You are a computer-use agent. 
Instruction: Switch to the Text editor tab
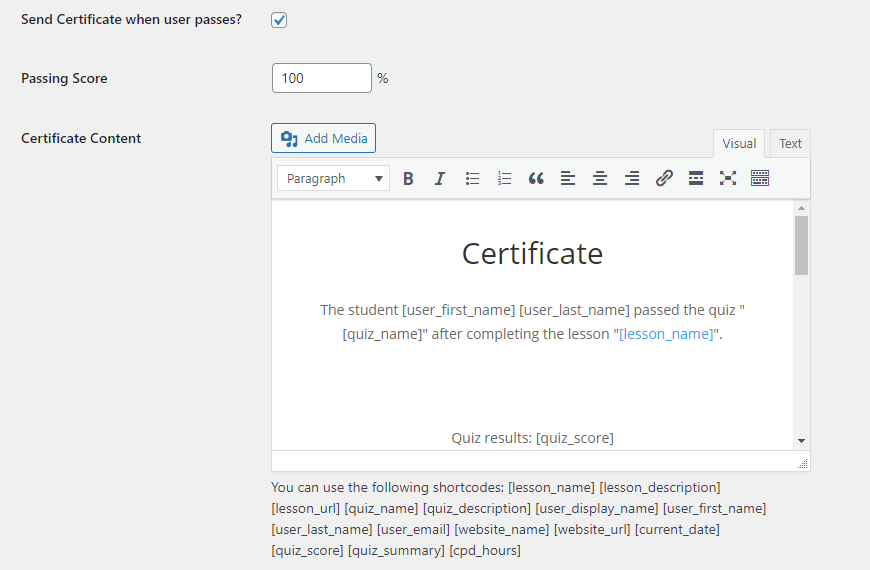[x=790, y=144]
